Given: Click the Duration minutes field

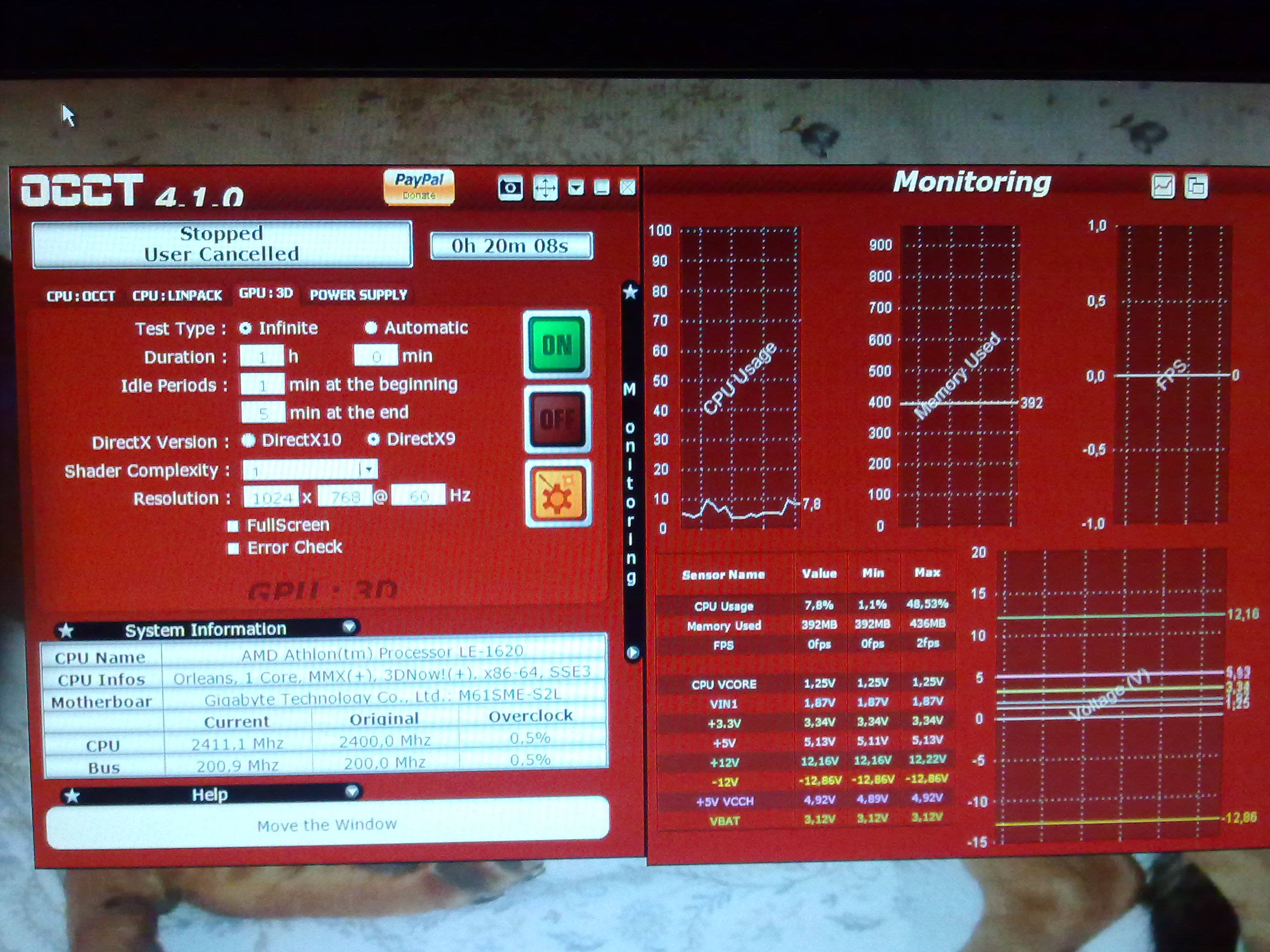Looking at the screenshot, I should (375, 356).
